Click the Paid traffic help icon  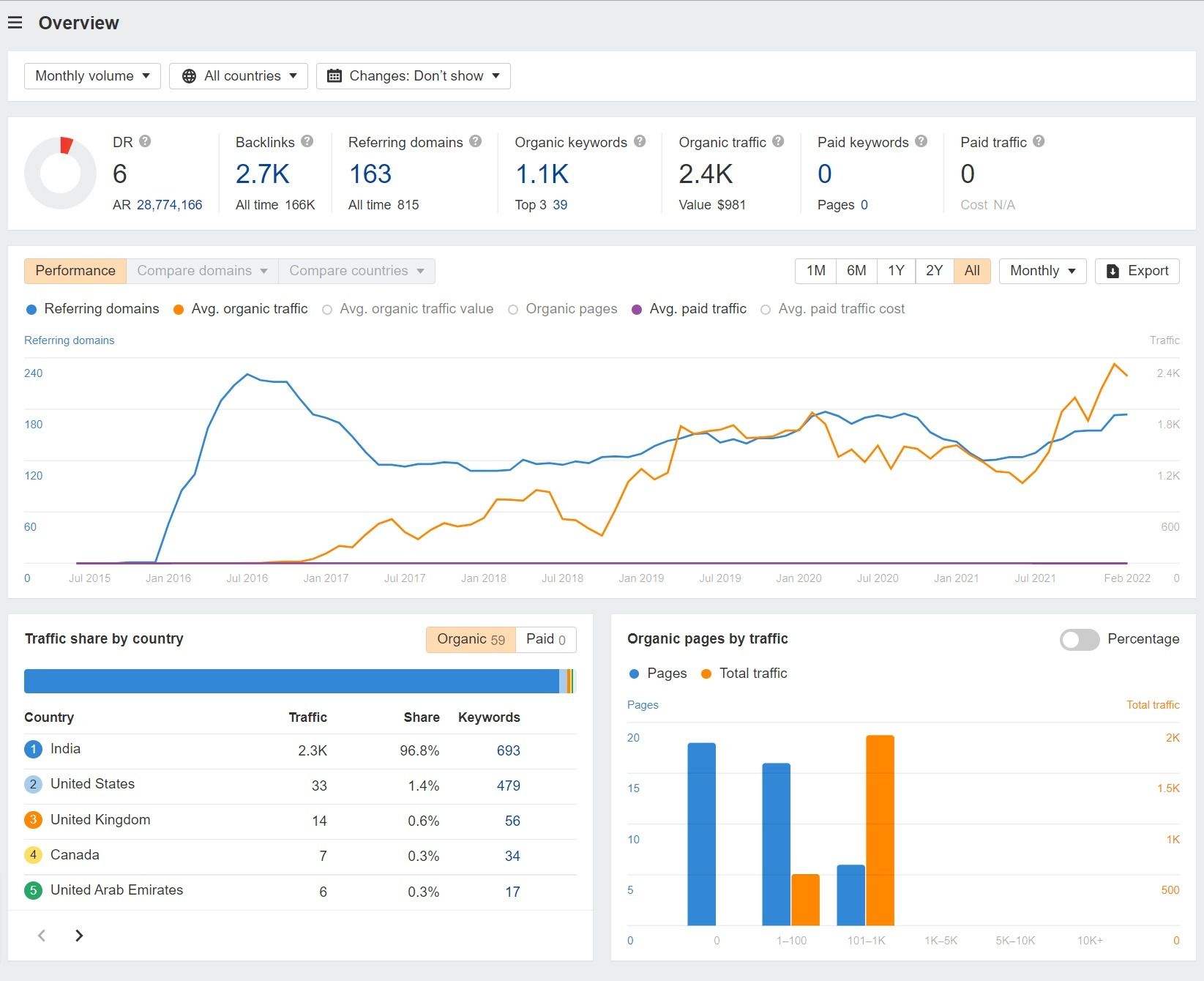click(1039, 141)
